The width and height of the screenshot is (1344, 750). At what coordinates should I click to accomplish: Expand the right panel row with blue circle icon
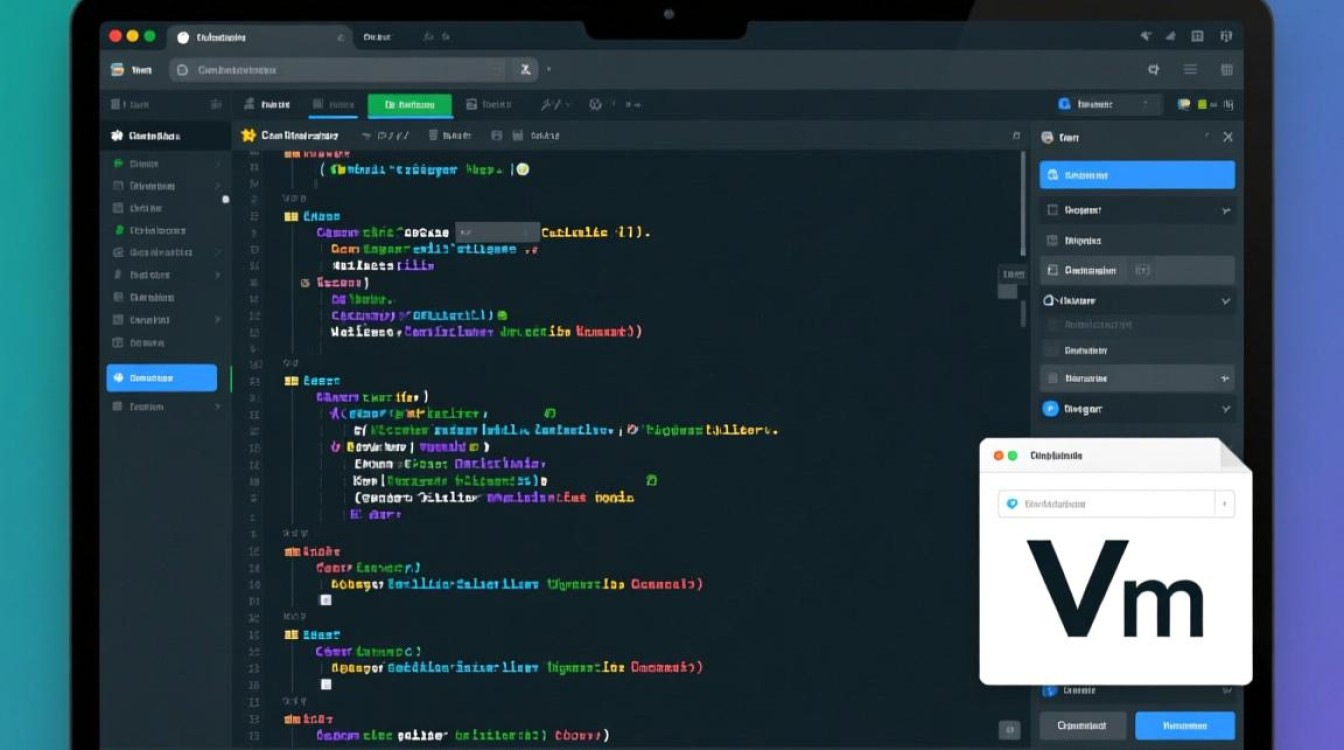pos(1226,409)
